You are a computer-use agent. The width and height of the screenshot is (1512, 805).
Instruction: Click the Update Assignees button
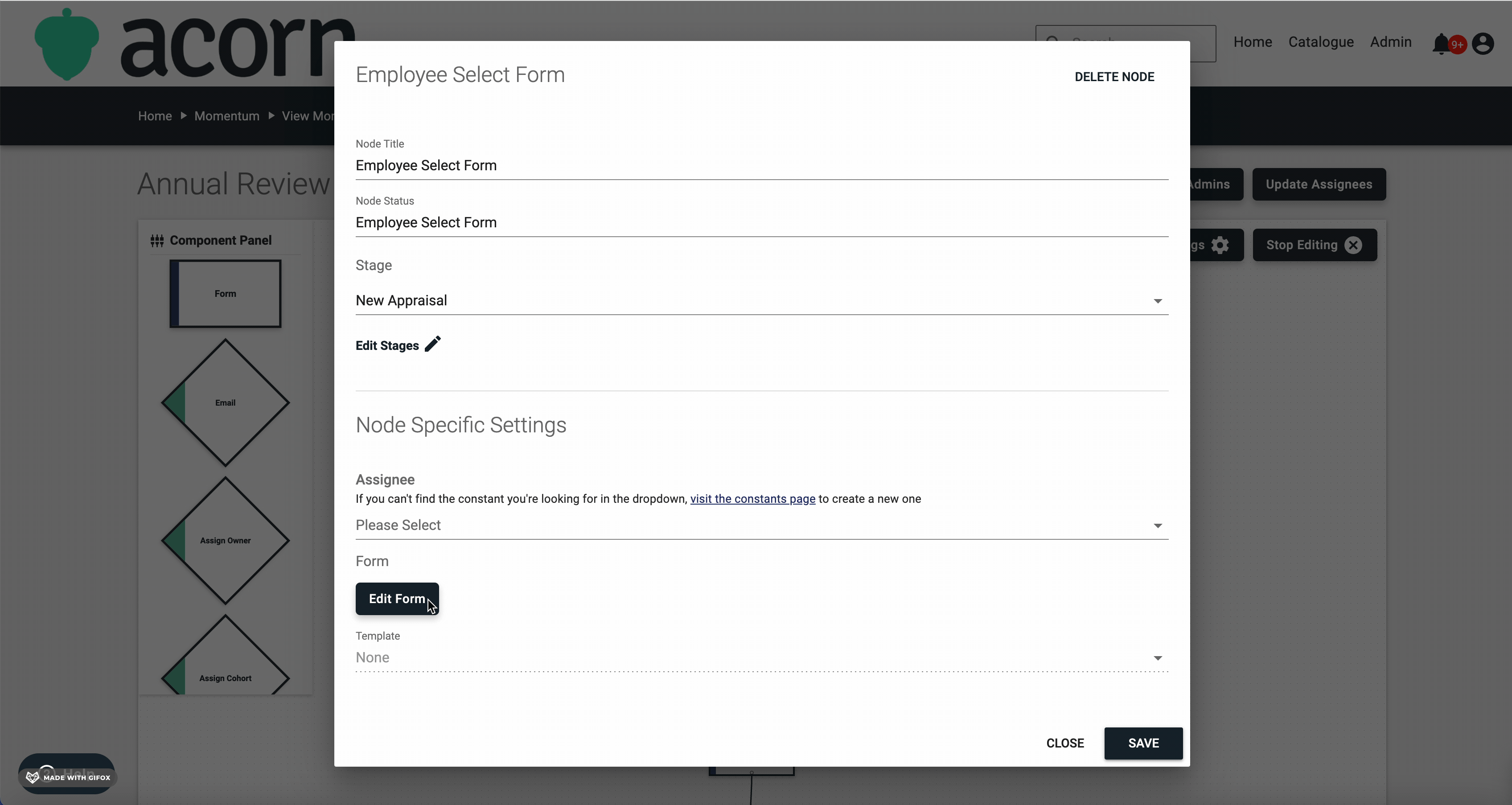(1319, 184)
